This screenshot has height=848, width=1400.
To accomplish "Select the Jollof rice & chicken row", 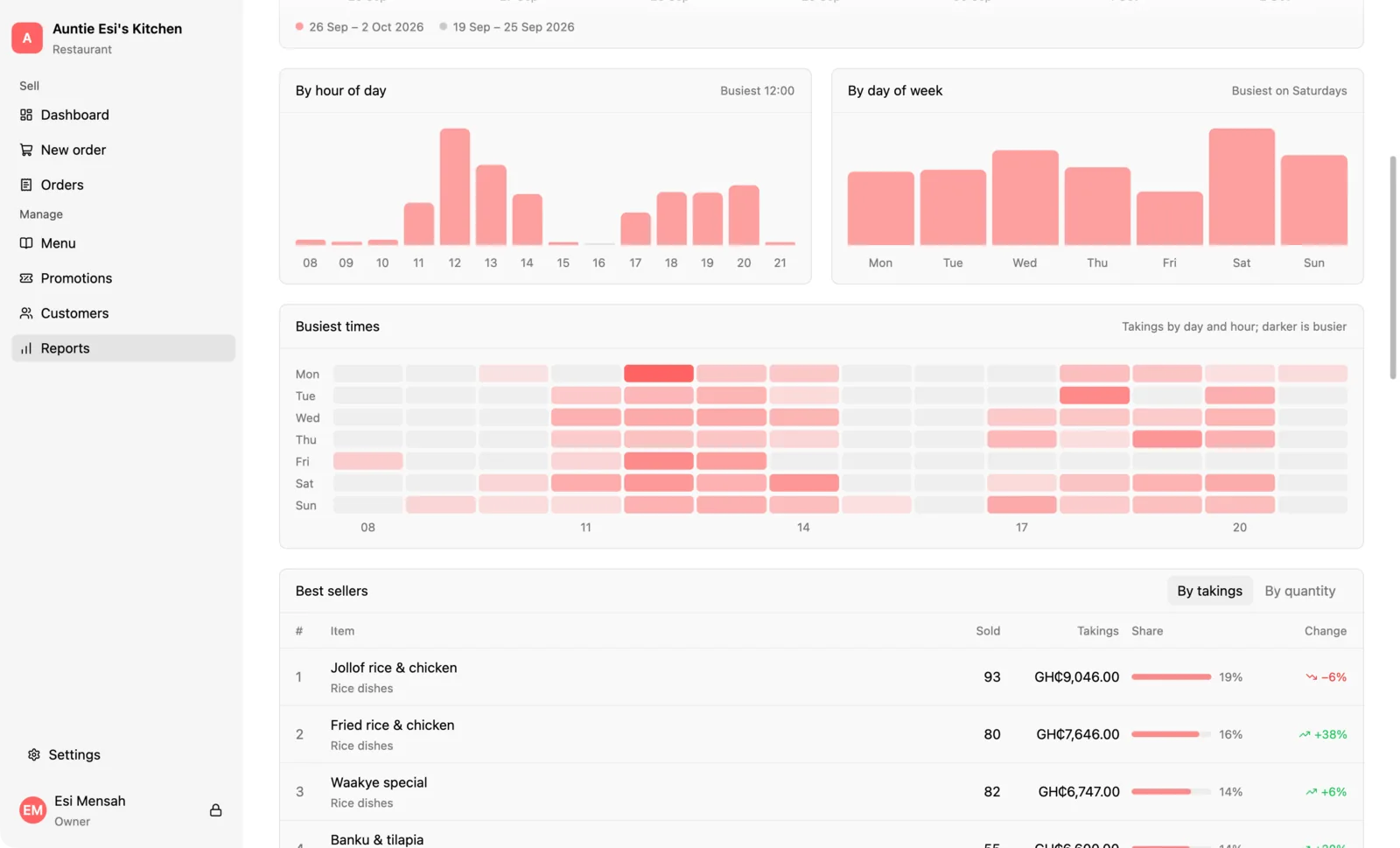I will 821,677.
